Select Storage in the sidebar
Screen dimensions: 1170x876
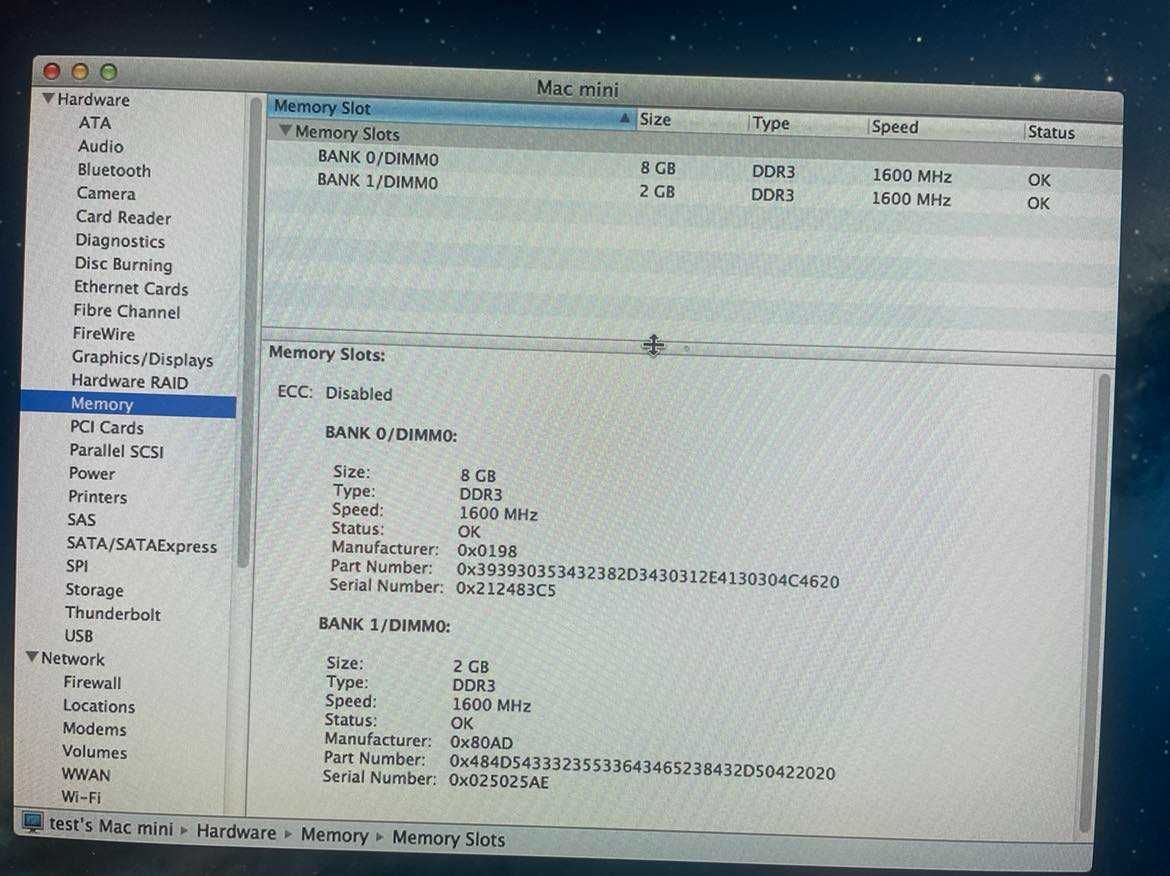(x=94, y=589)
